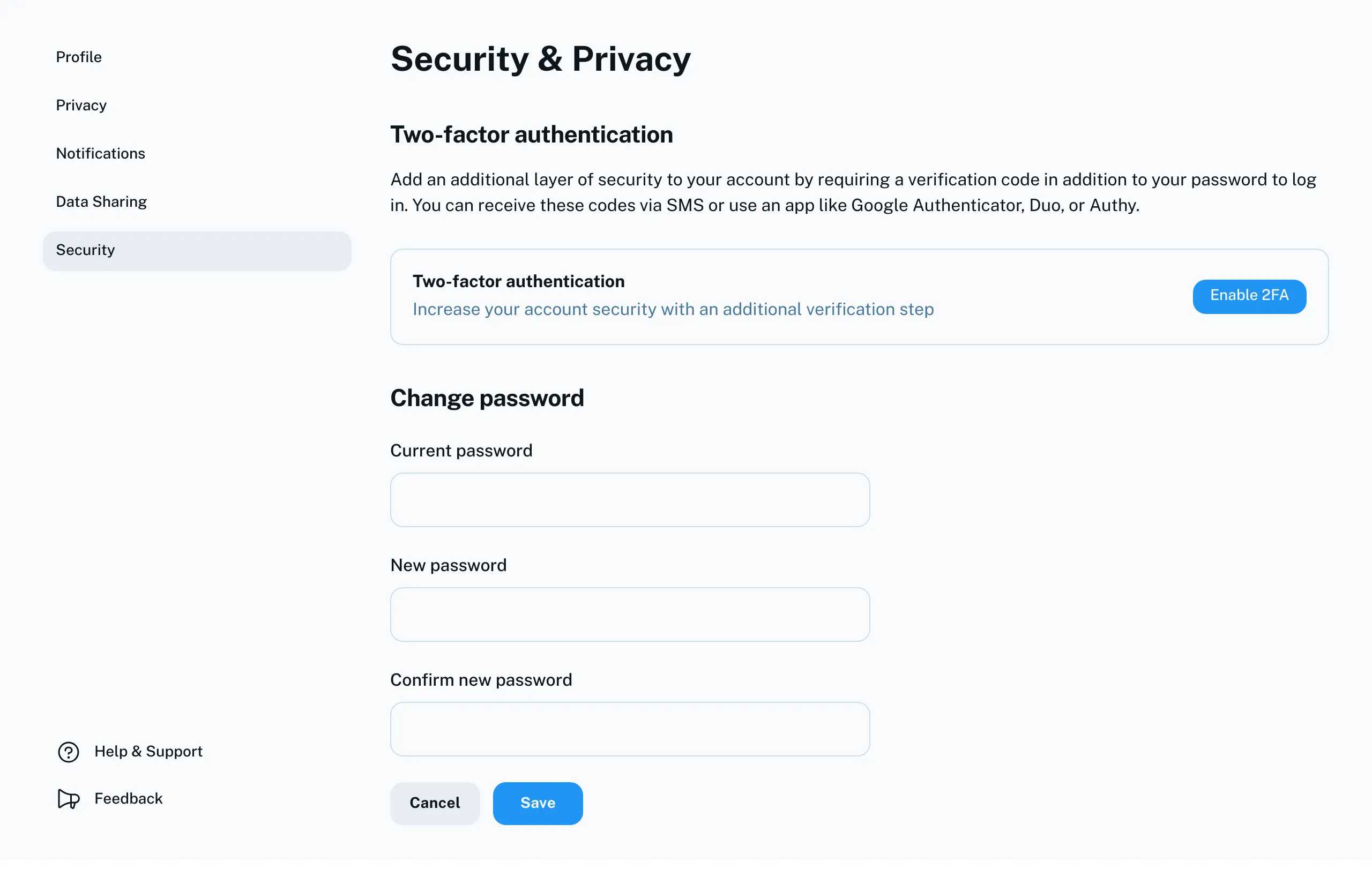Enable 2FA with the blue button

coord(1249,296)
